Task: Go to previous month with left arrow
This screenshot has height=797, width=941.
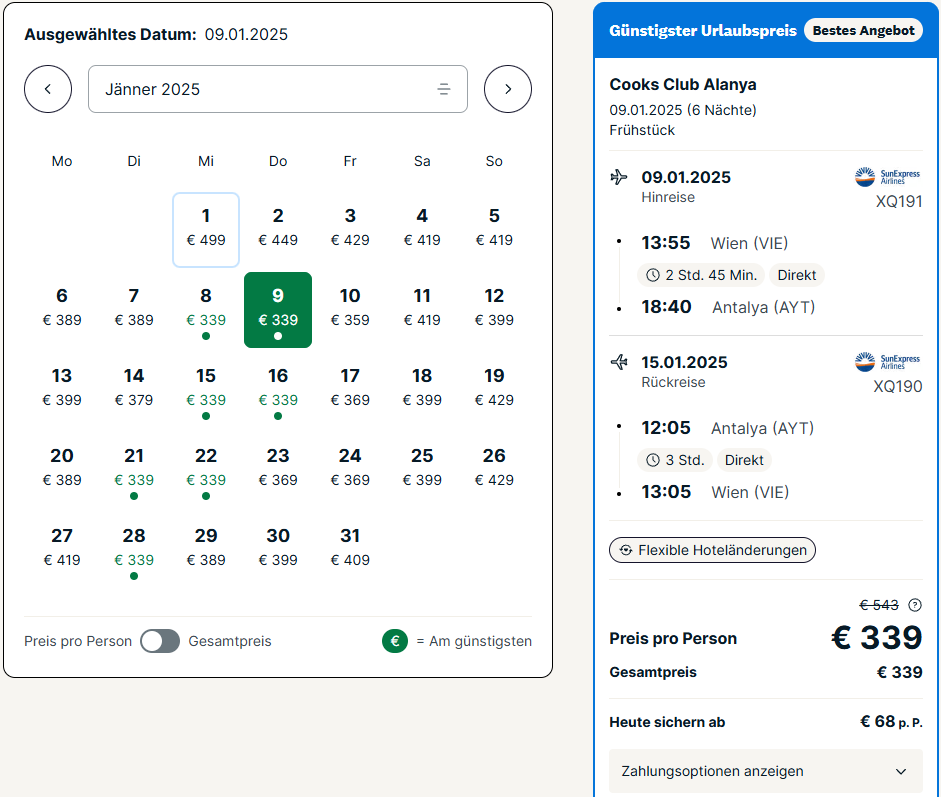Action: click(x=48, y=89)
